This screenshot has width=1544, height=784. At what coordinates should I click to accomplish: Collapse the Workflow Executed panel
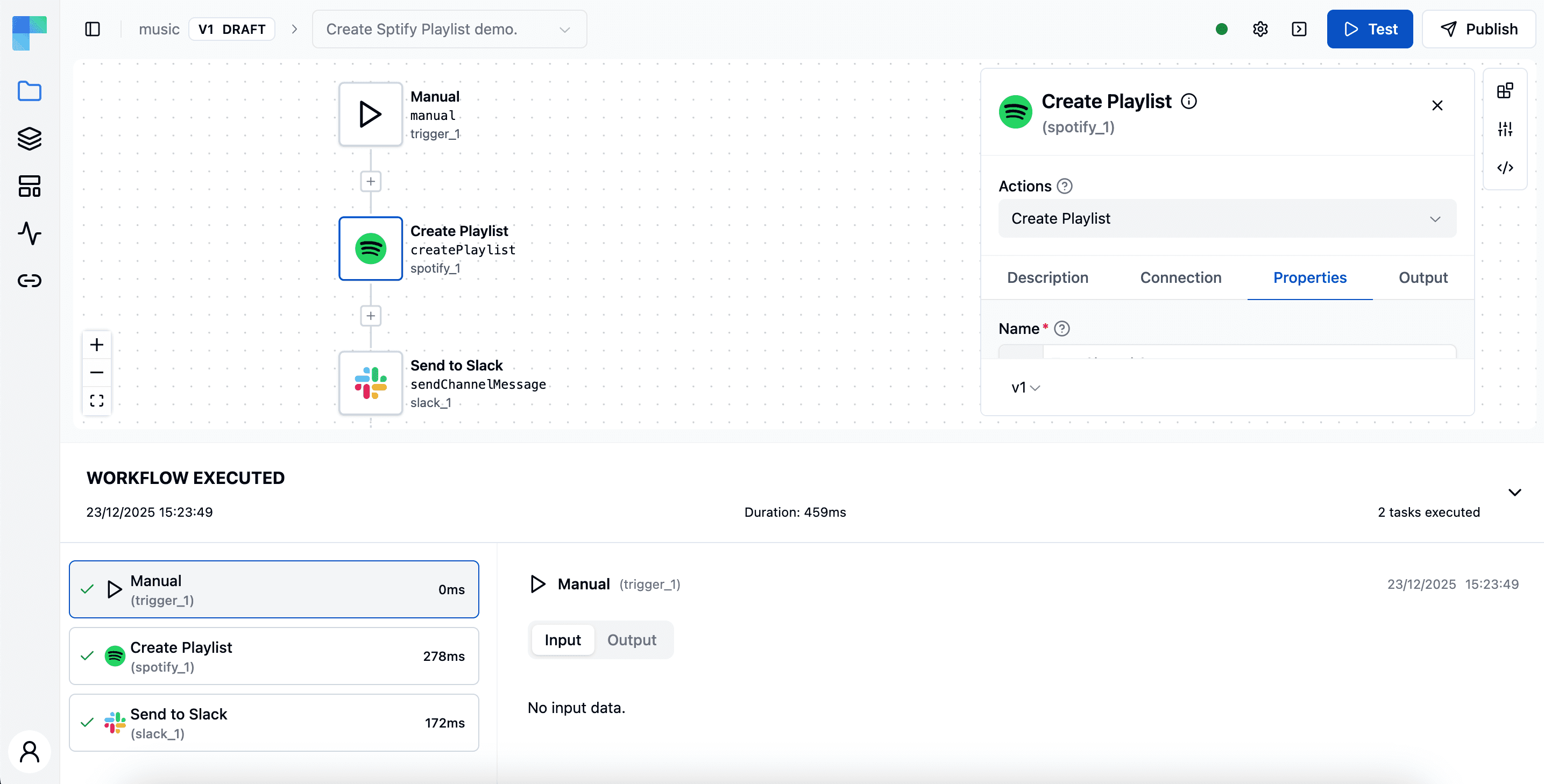1514,491
